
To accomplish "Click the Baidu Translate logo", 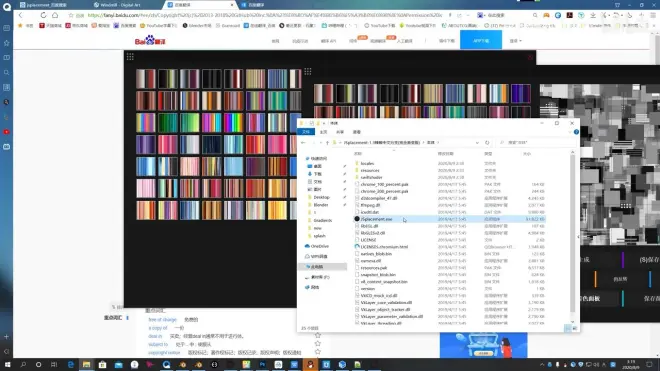I will coord(150,40).
